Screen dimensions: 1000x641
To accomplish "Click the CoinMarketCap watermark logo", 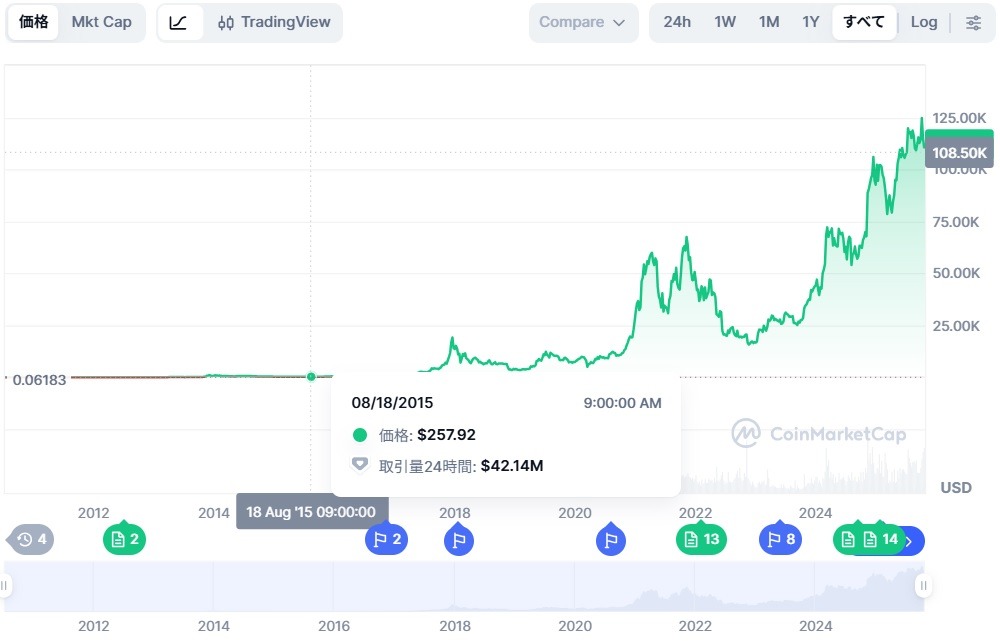I will pos(823,433).
